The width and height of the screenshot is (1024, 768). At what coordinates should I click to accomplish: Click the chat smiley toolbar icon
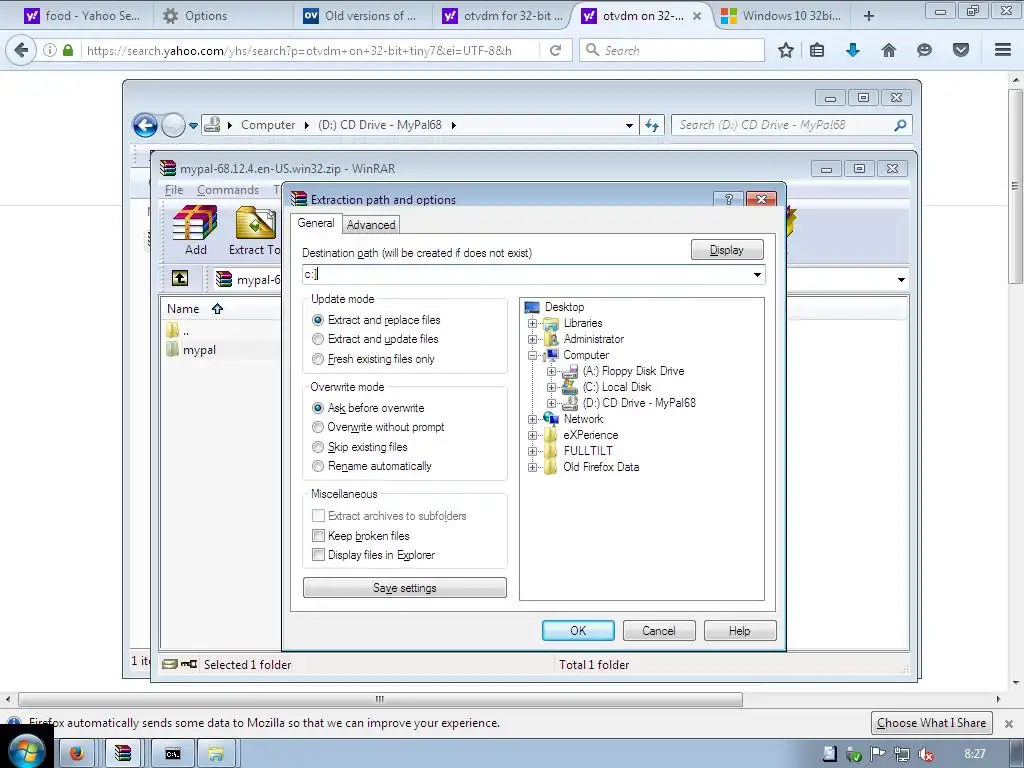pos(924,50)
